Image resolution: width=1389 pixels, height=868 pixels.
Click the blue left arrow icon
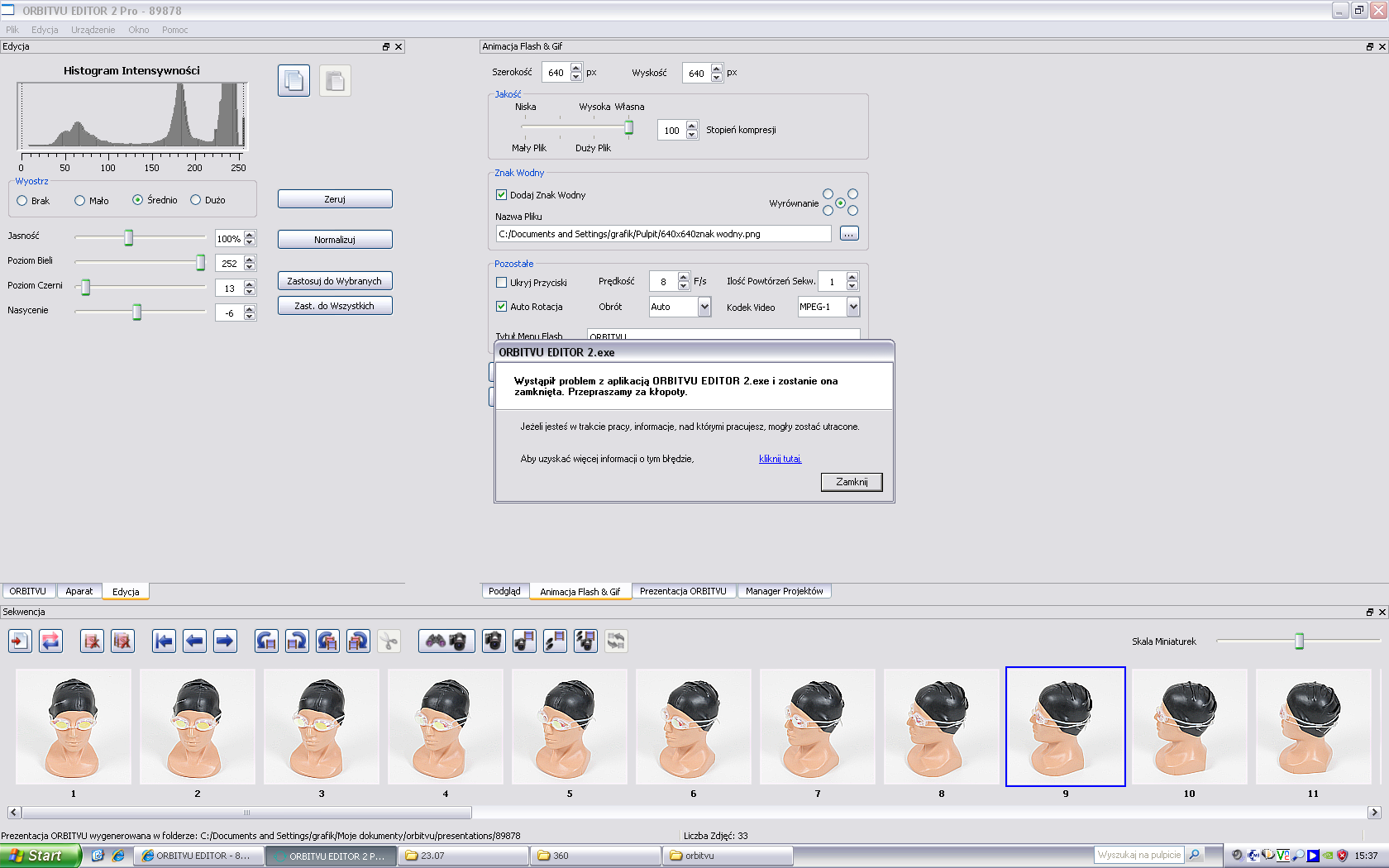(x=194, y=641)
